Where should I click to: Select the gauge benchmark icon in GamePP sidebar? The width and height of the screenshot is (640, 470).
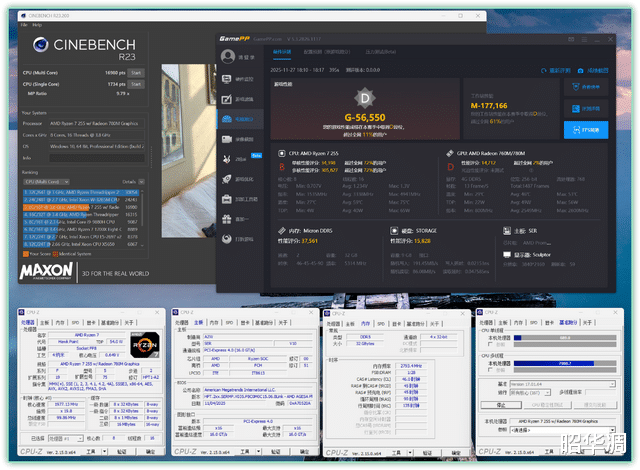[x=227, y=119]
